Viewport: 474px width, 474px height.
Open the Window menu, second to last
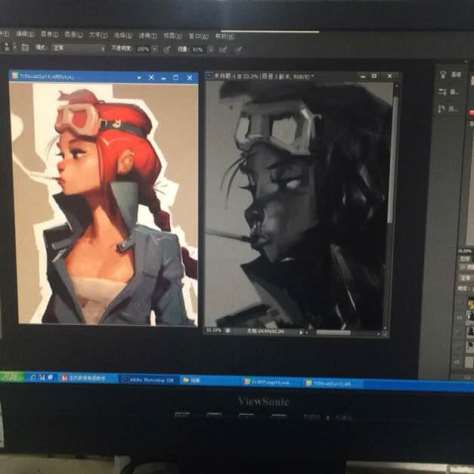pos(199,36)
